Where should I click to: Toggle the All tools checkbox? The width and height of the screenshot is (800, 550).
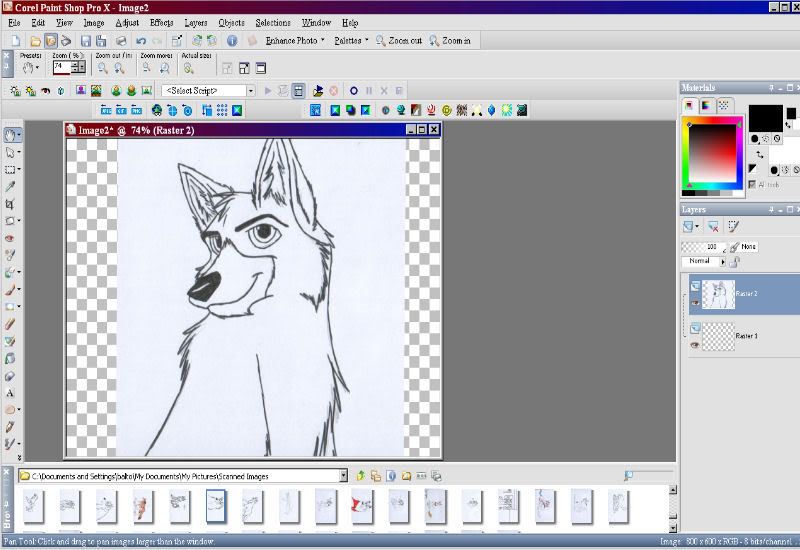752,185
